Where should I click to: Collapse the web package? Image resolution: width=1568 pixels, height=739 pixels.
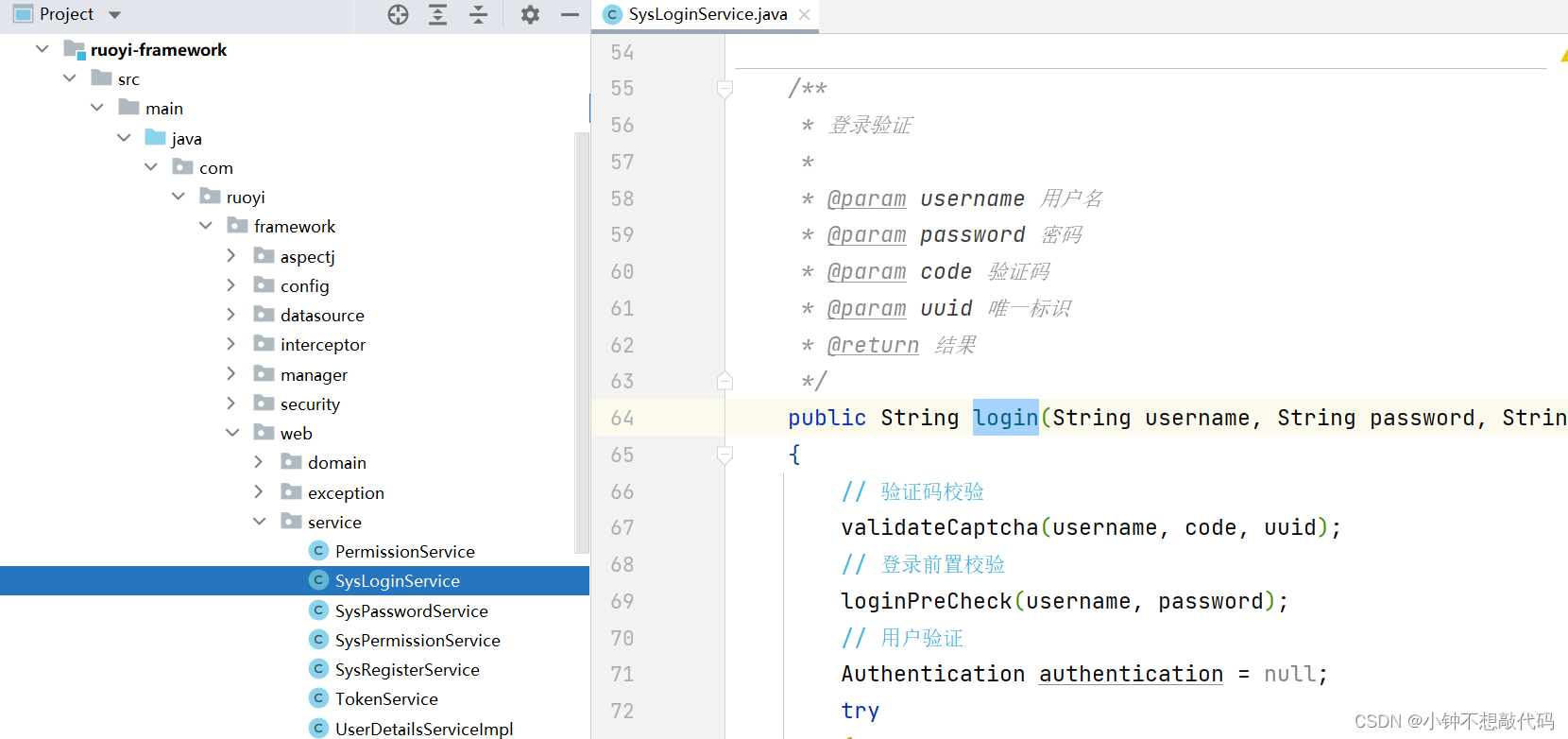(x=232, y=433)
